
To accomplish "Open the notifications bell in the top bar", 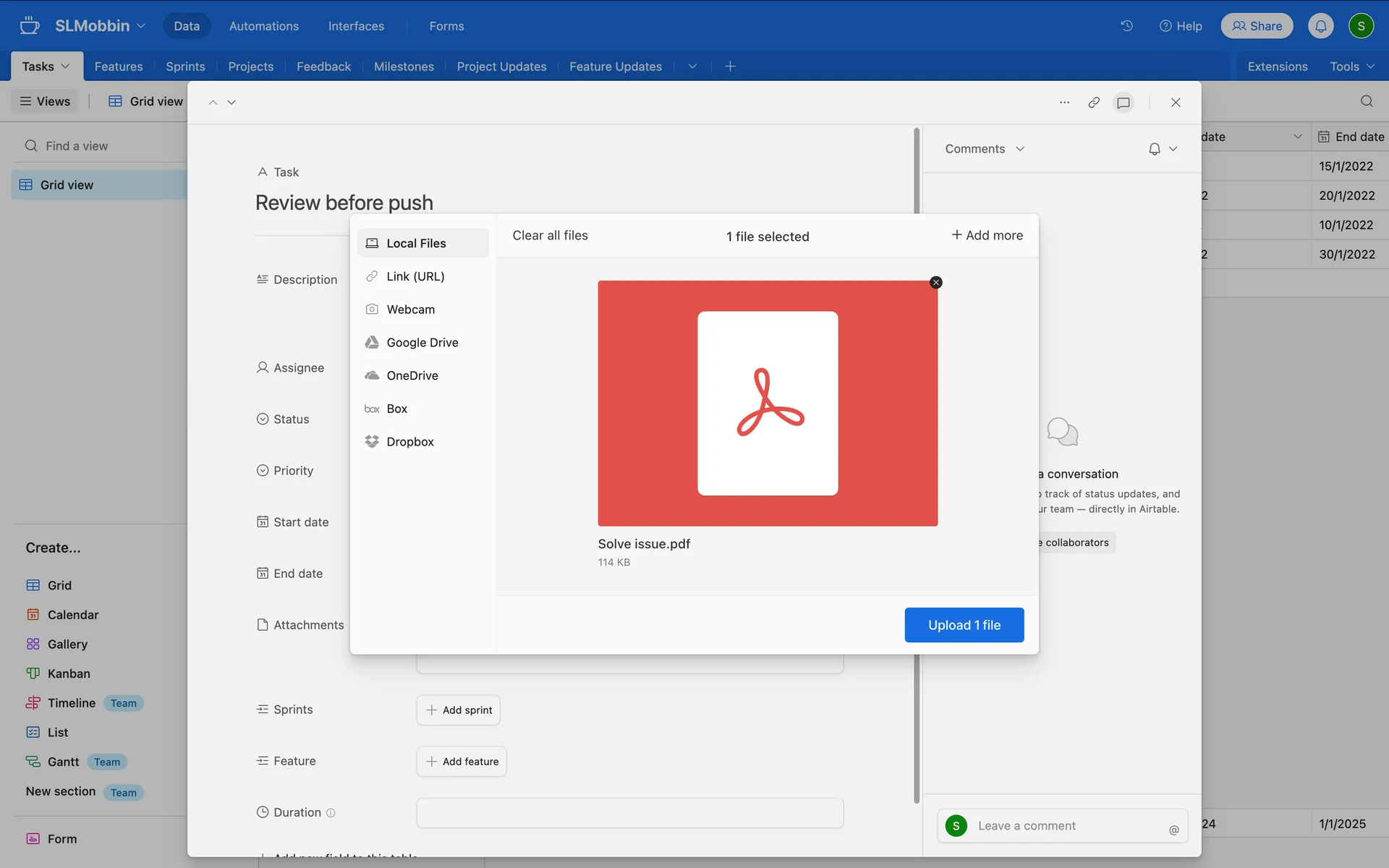I will point(1320,26).
